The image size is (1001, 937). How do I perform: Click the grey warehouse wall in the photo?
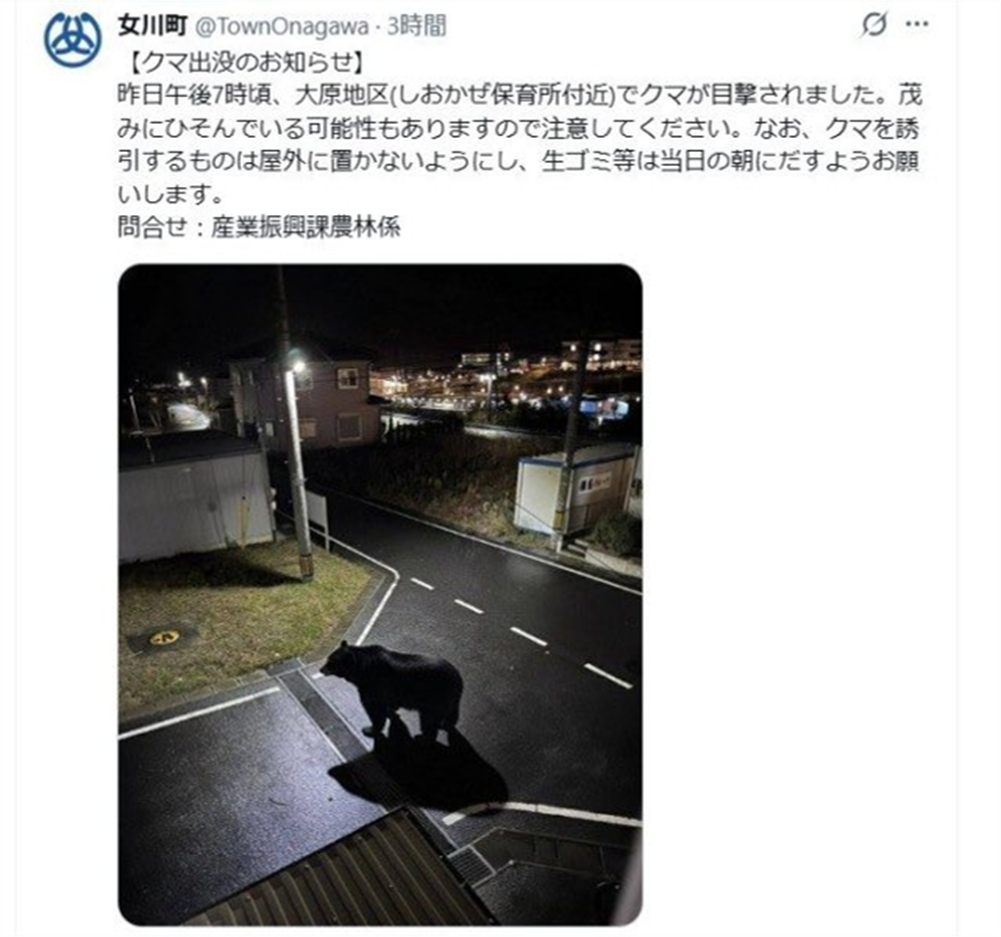[195, 504]
